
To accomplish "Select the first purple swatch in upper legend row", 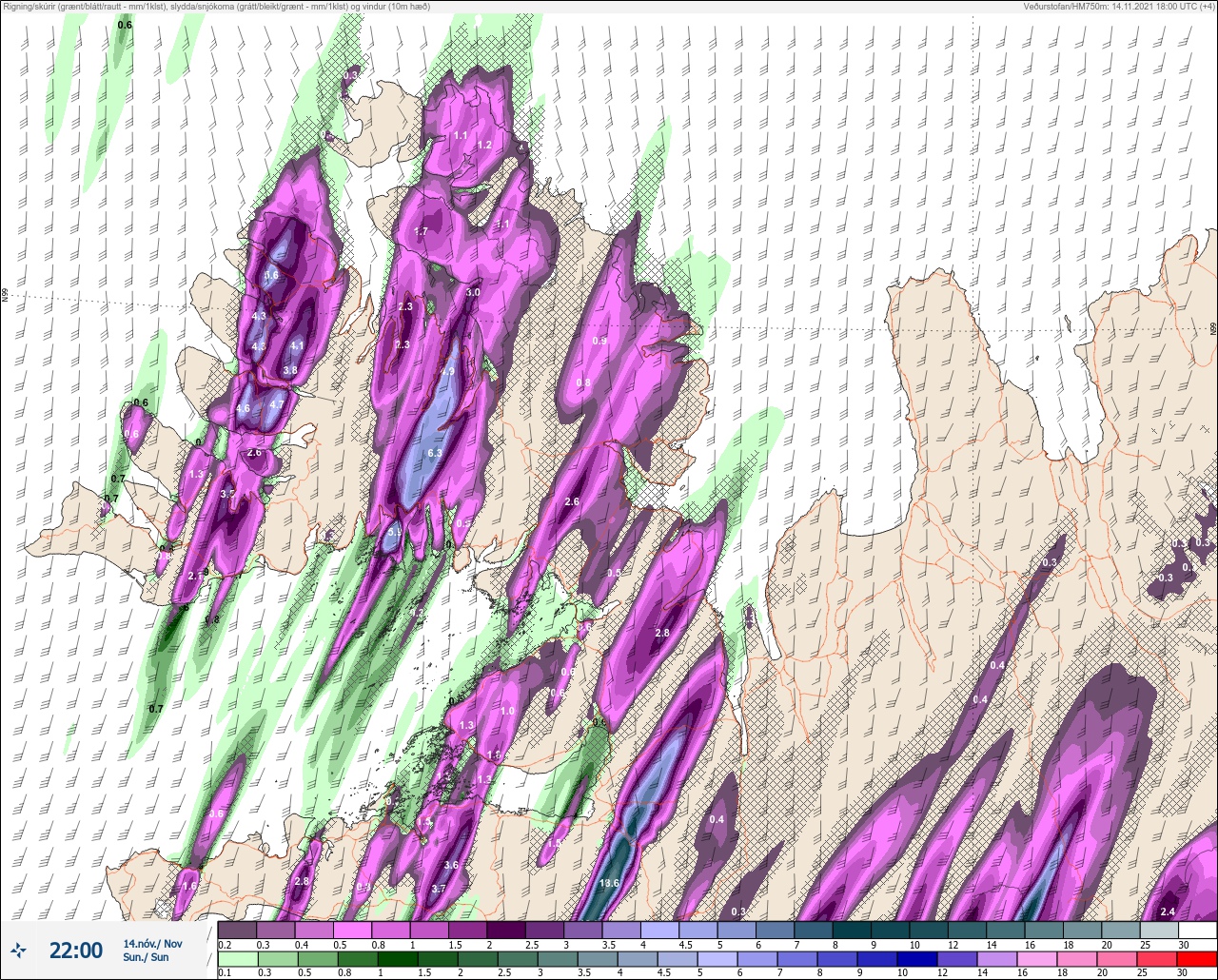I will click(x=237, y=931).
